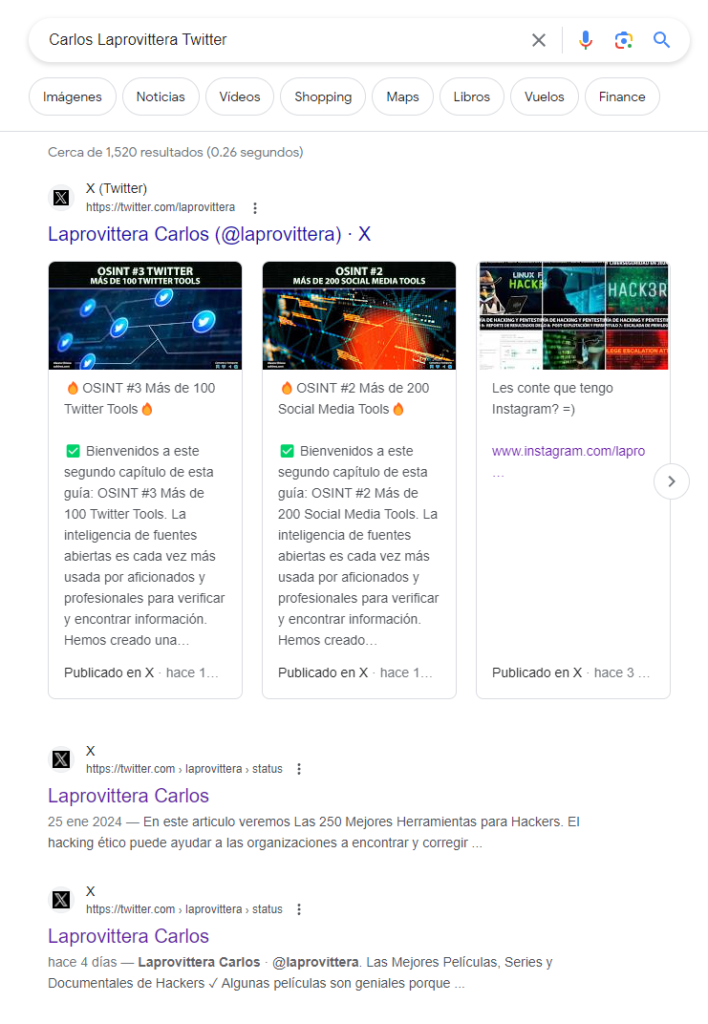Open three-dot options for the 25 ene 2024 result
This screenshot has width=708, height=1024.
pyautogui.click(x=299, y=769)
